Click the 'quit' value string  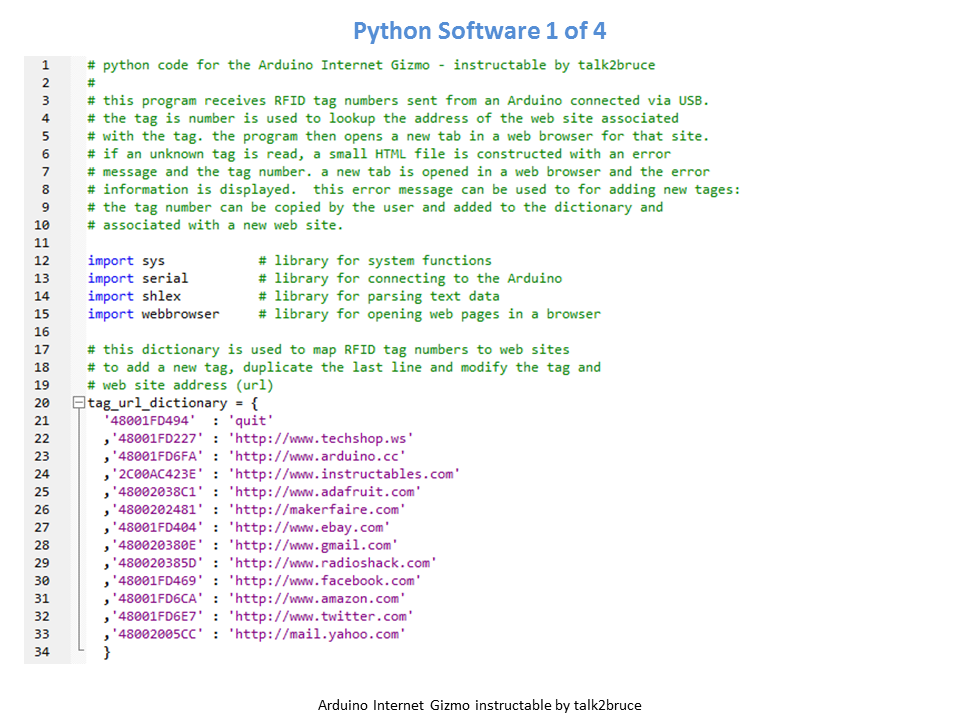pos(250,421)
